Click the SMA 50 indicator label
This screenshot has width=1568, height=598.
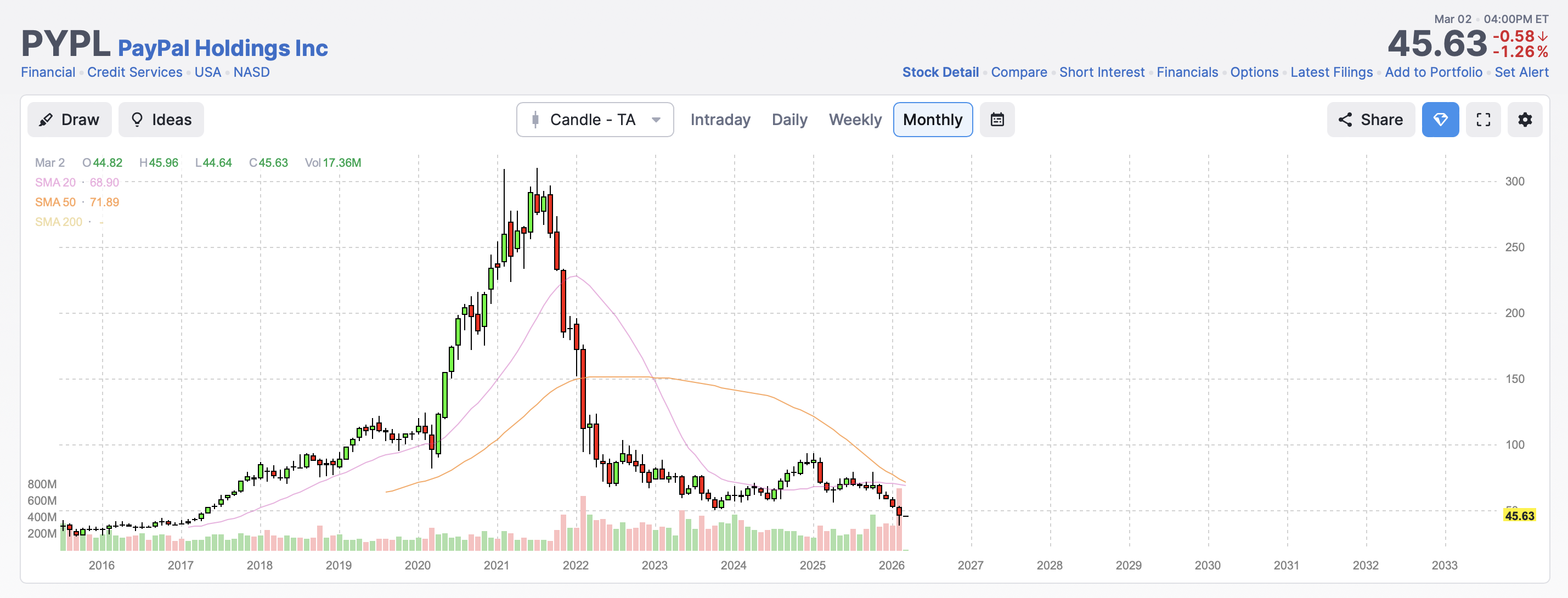(x=55, y=201)
